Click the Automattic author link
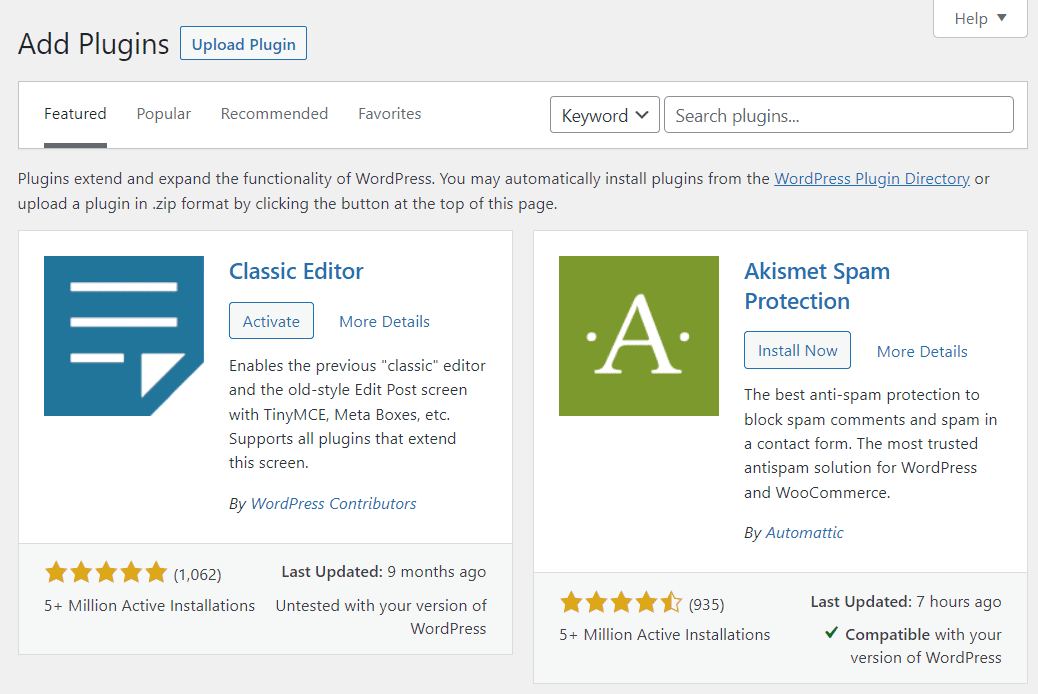This screenshot has width=1038, height=694. (x=804, y=532)
